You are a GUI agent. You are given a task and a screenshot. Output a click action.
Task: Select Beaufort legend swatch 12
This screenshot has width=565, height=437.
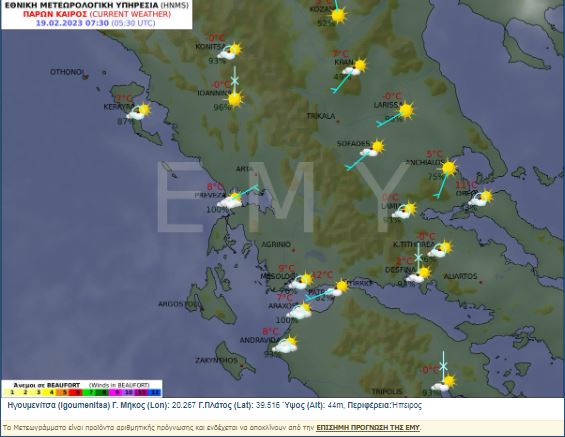[155, 392]
